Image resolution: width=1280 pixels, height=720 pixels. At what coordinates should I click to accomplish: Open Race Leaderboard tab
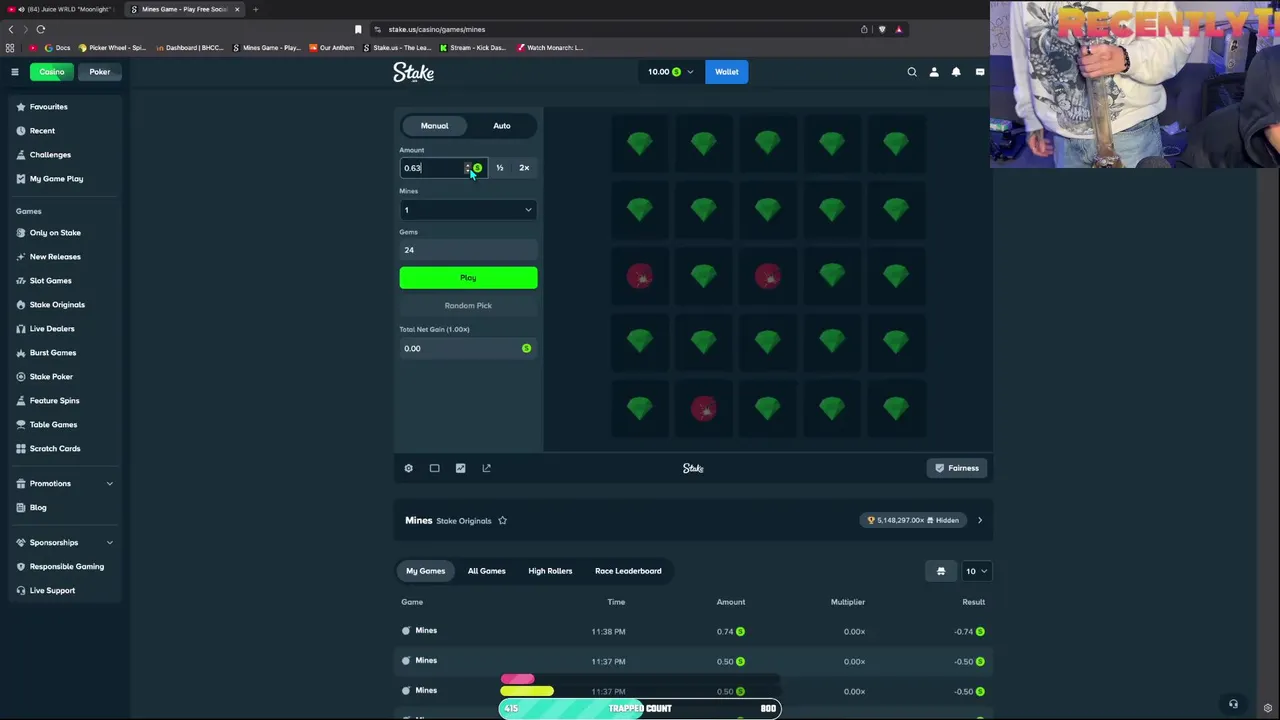pyautogui.click(x=628, y=571)
